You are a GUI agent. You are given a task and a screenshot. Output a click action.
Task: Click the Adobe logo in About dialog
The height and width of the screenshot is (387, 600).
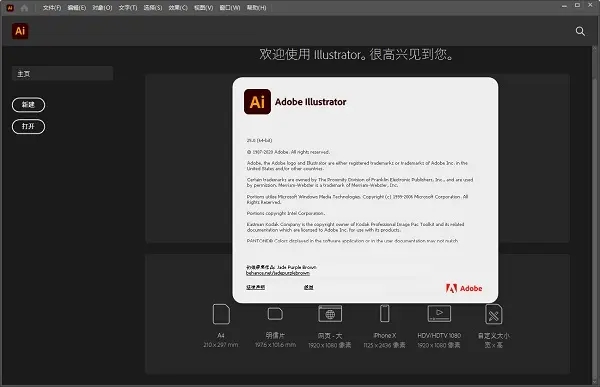point(464,288)
